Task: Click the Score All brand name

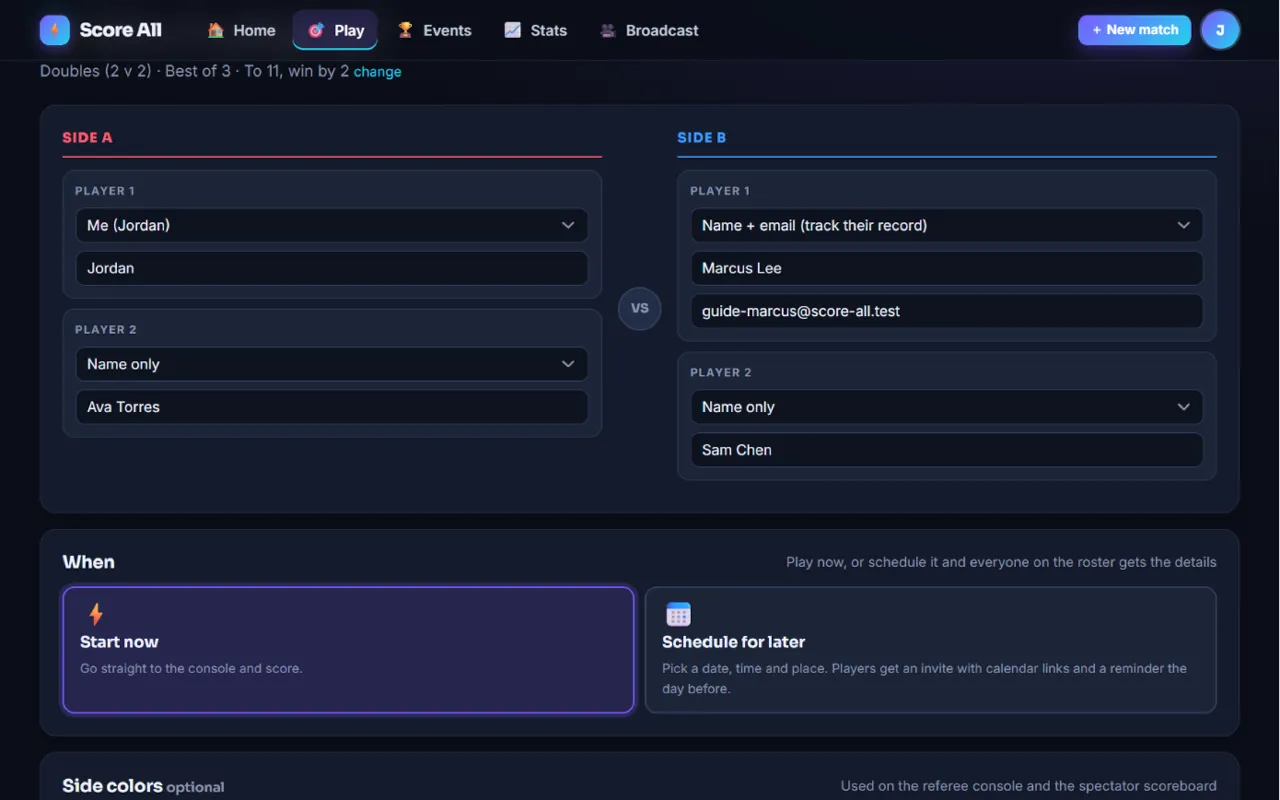Action: (120, 30)
